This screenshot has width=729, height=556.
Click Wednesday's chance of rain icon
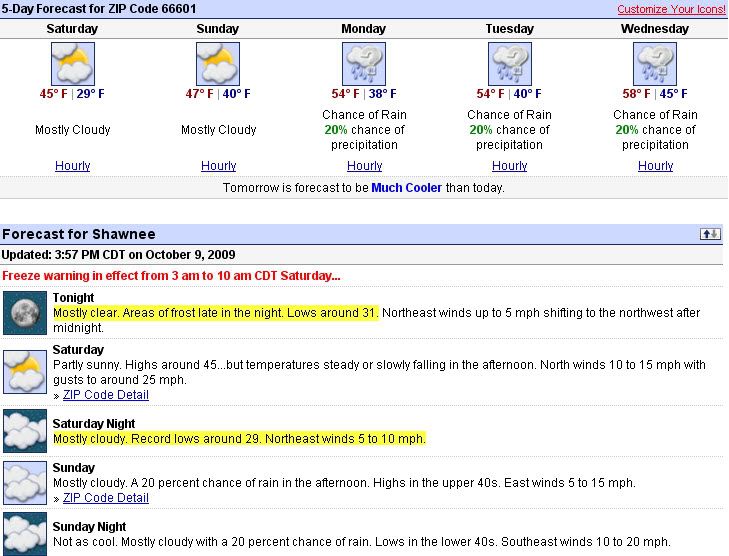click(655, 64)
